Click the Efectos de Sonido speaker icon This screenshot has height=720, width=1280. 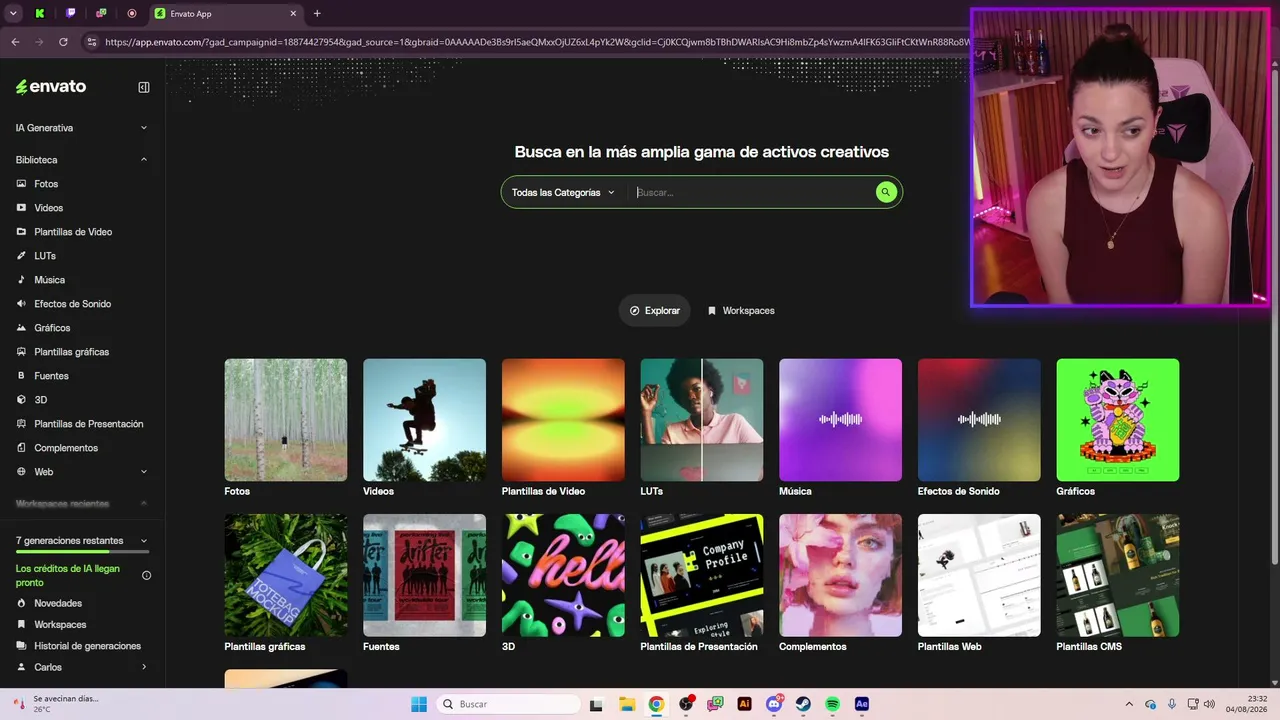(21, 304)
